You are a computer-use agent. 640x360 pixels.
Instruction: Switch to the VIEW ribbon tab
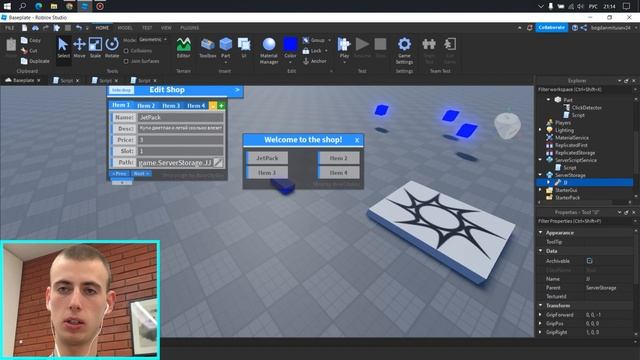(x=166, y=28)
